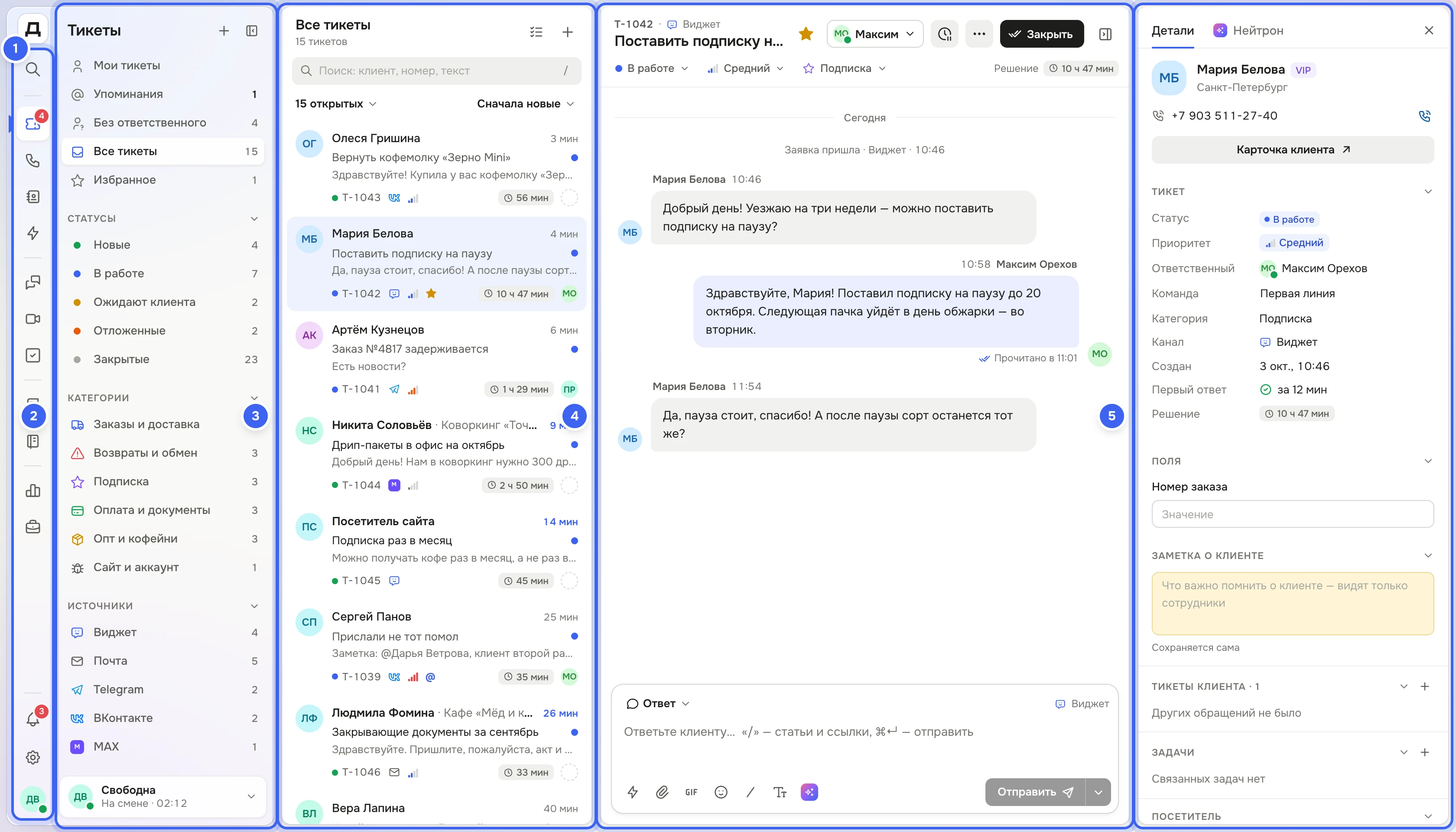Open notifications bell with 3 badge
The width and height of the screenshot is (1456, 832).
click(33, 719)
